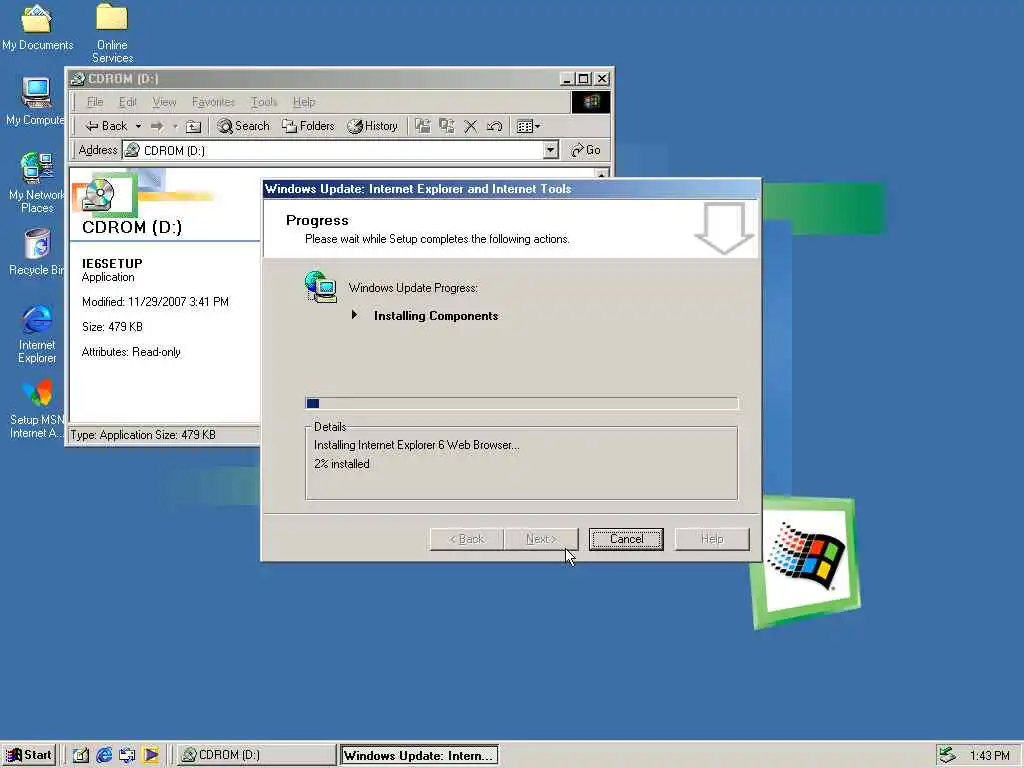The width and height of the screenshot is (1024, 768).
Task: Toggle the Folders pane in CDROM window
Action: (x=308, y=126)
